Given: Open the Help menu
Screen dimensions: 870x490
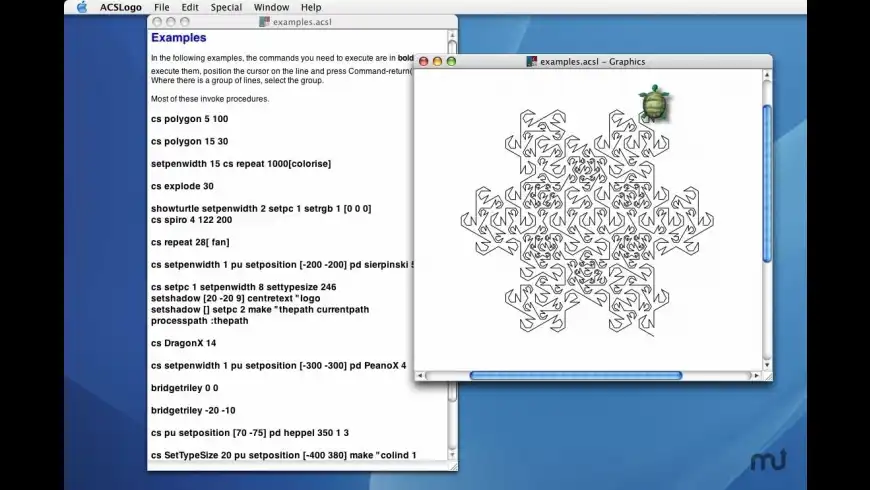Looking at the screenshot, I should [311, 7].
